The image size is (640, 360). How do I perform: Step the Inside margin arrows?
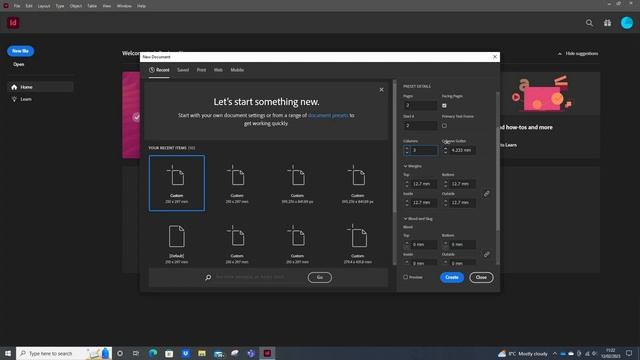point(407,203)
